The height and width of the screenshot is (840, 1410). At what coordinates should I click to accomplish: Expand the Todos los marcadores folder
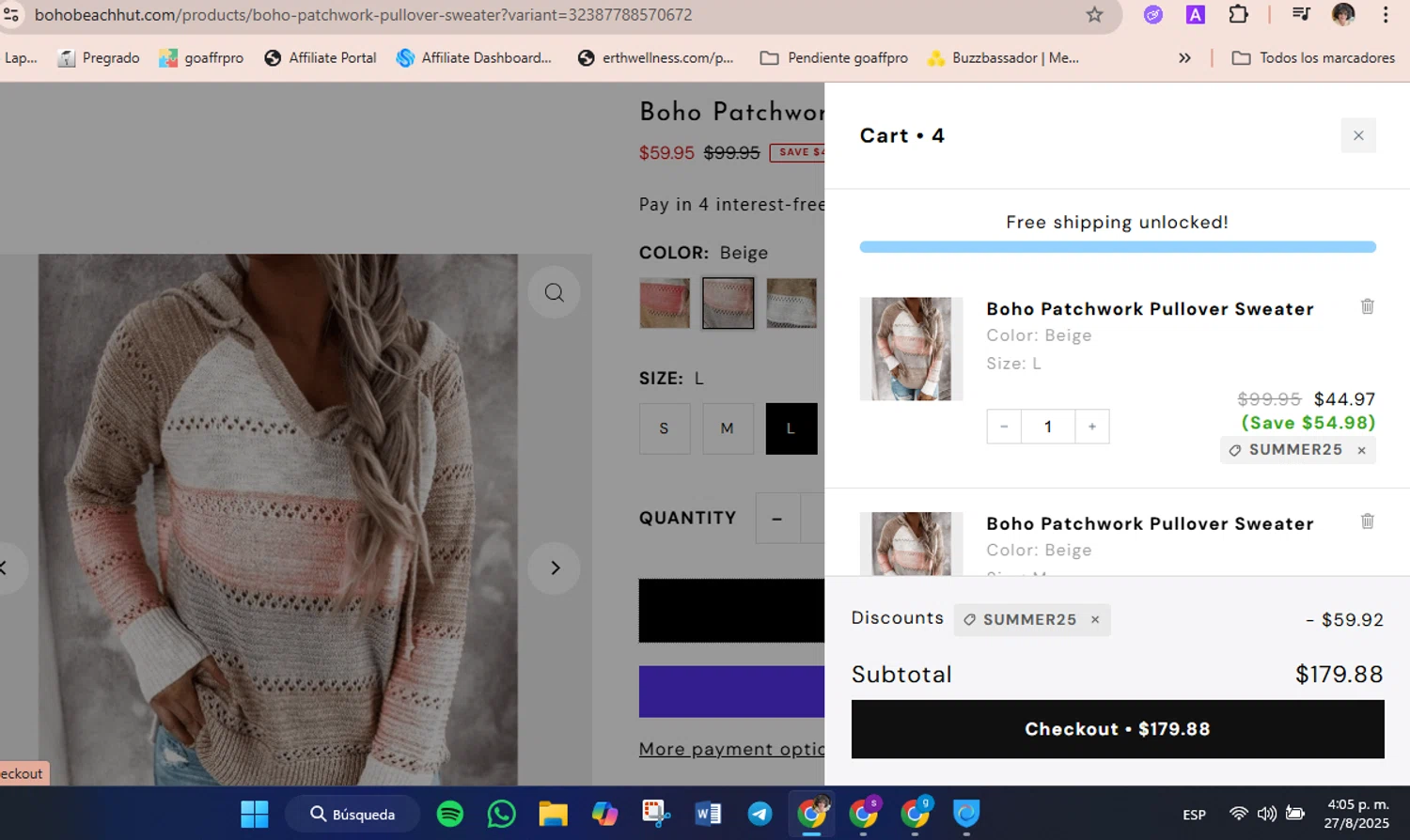click(1313, 58)
